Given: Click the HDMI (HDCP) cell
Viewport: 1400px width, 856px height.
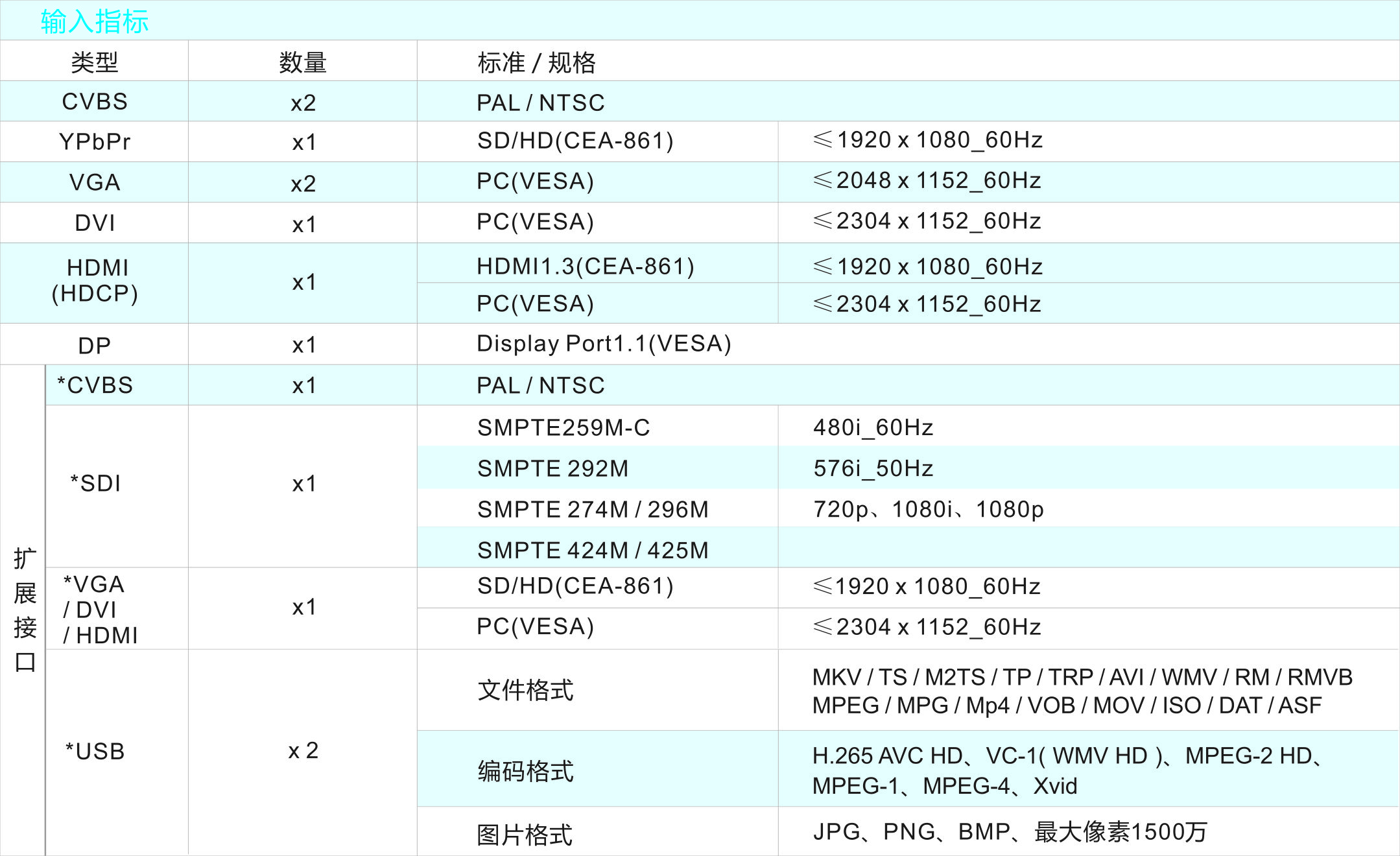Looking at the screenshot, I should click(95, 281).
